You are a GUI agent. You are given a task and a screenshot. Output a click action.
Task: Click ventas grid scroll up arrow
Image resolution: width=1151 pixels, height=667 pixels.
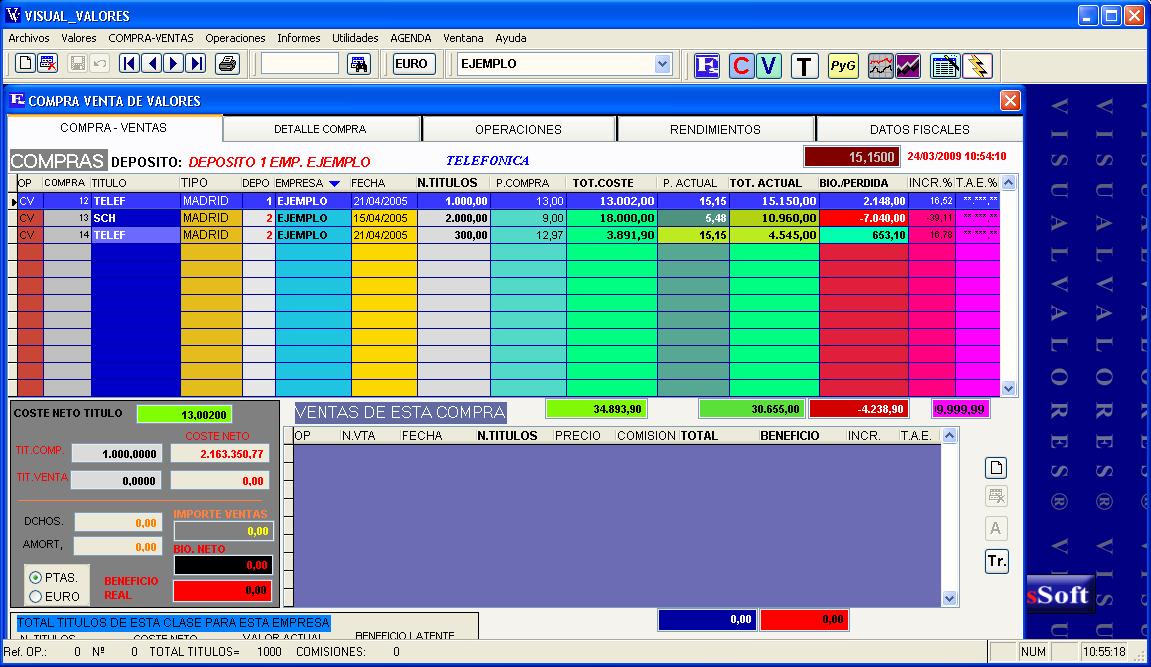[x=949, y=436]
